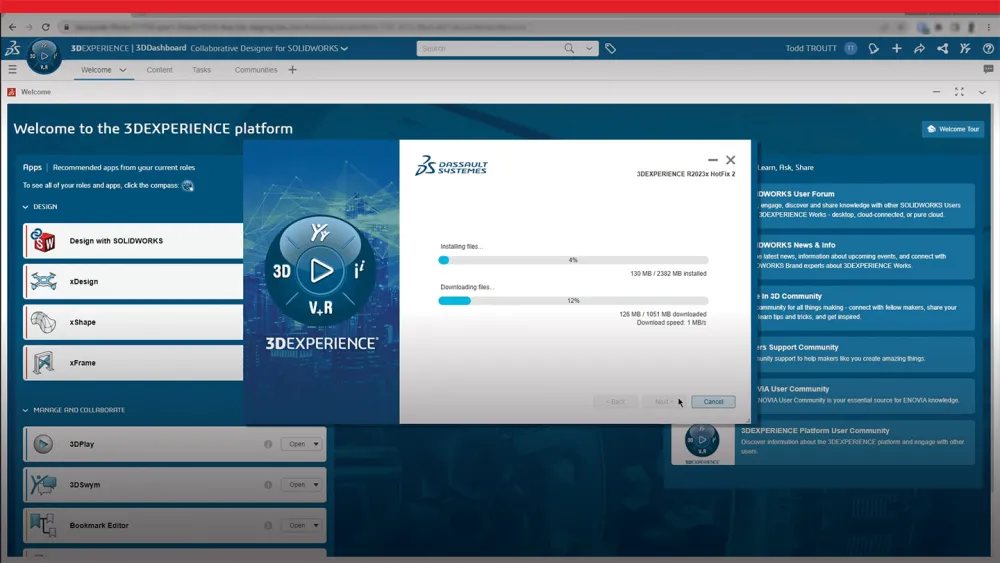Open the Bookmark Editor Open dropdown arrow
Viewport: 1000px width, 563px height.
click(x=316, y=526)
